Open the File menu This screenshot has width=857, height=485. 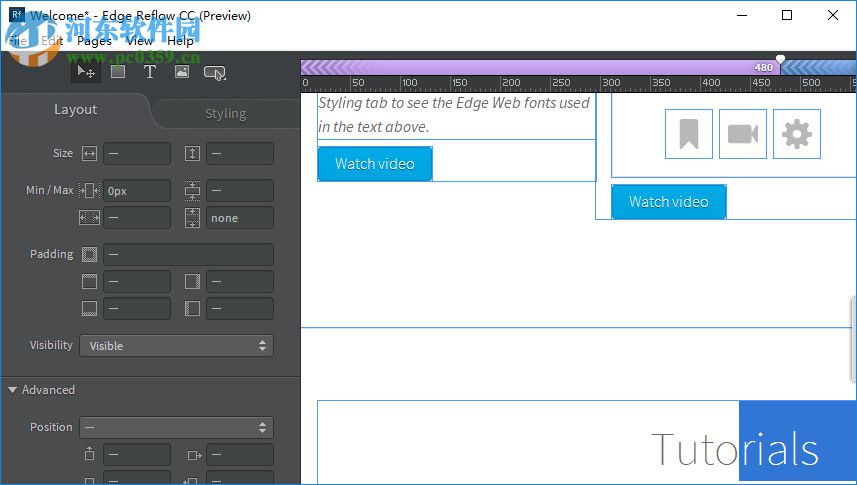click(x=17, y=40)
